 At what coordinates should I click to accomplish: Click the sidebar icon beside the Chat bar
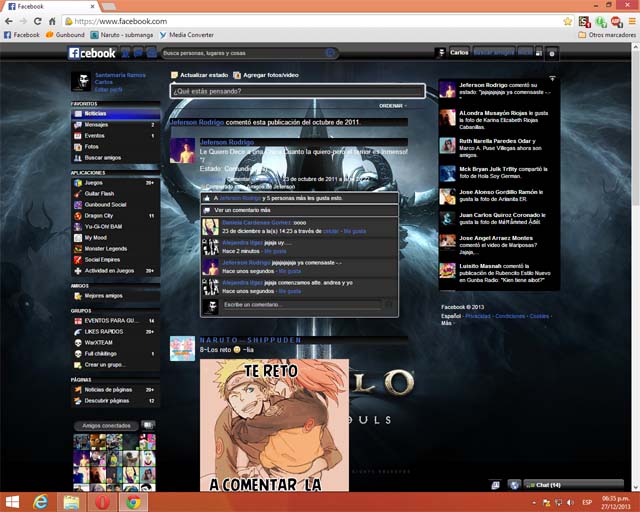[496, 485]
